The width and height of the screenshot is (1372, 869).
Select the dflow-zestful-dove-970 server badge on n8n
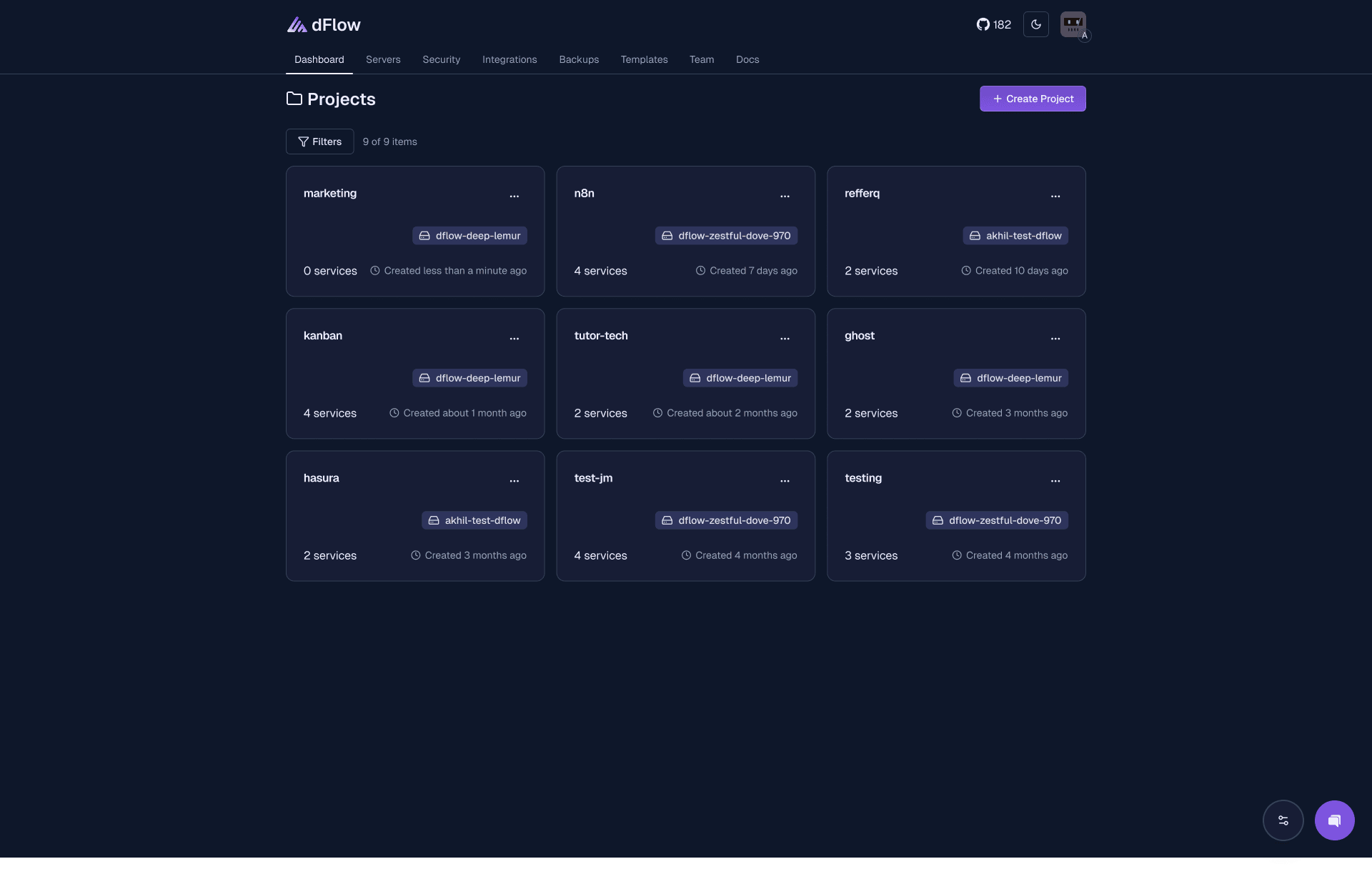[x=726, y=235]
